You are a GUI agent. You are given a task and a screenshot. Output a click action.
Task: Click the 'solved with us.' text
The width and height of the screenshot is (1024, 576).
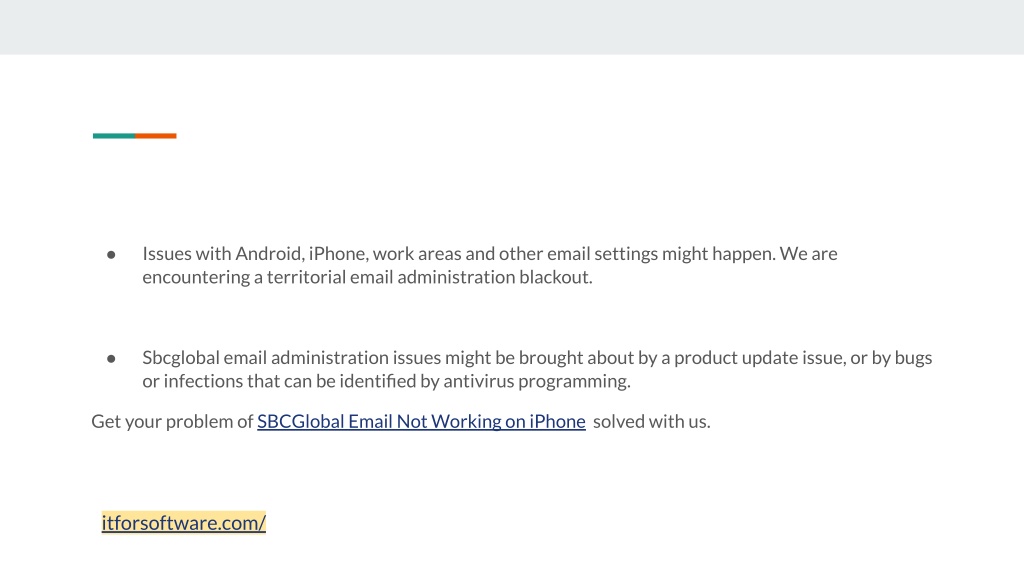652,421
